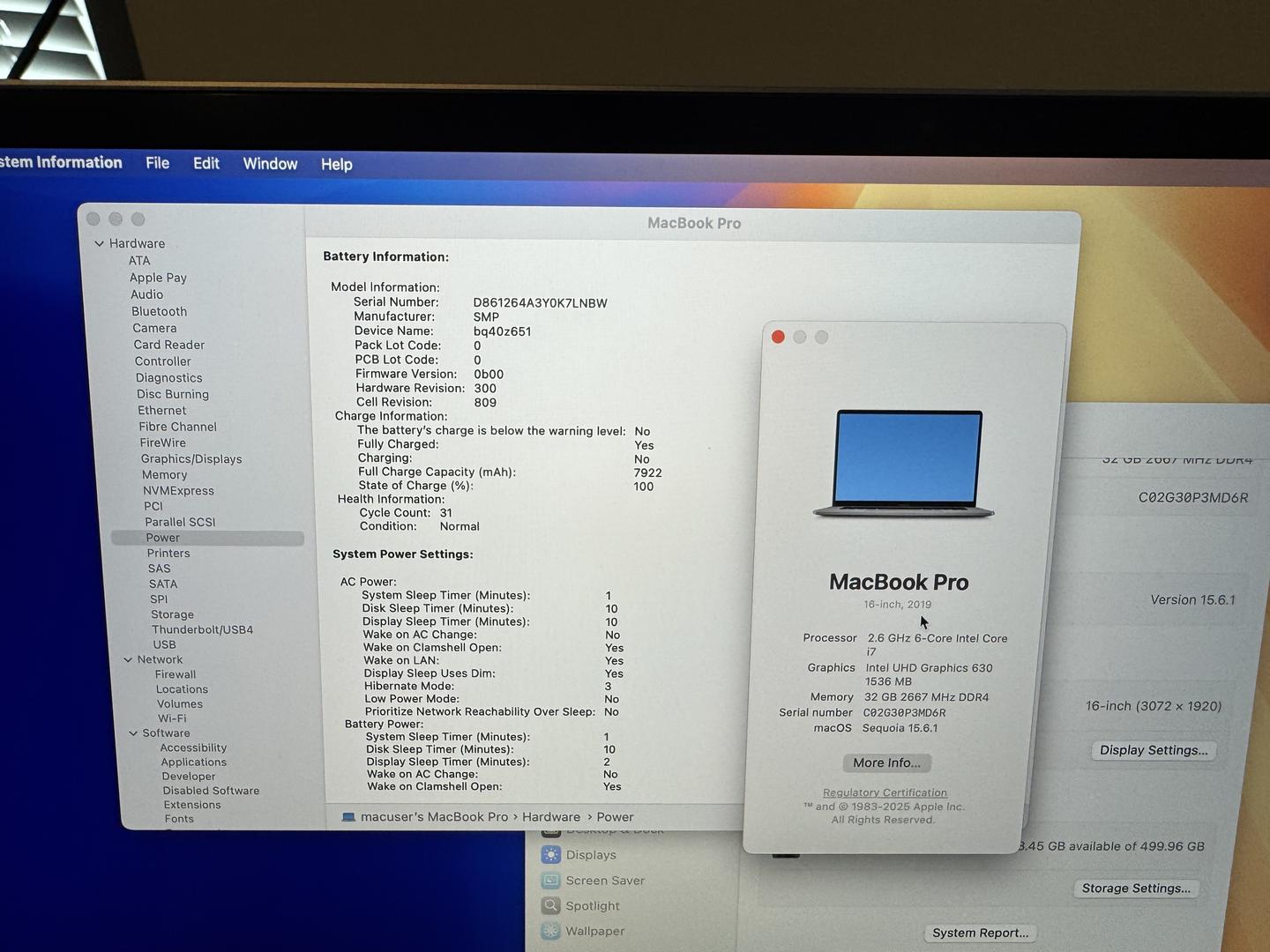Image resolution: width=1270 pixels, height=952 pixels.
Task: Open Displays icon in System Settings sidebar
Action: click(551, 854)
